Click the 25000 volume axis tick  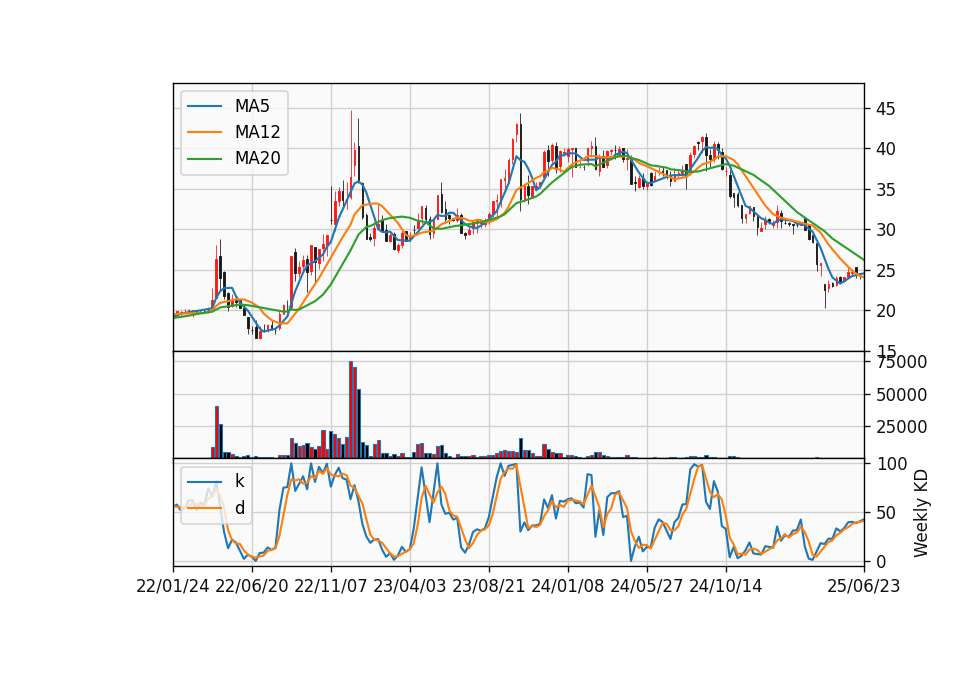click(x=901, y=427)
